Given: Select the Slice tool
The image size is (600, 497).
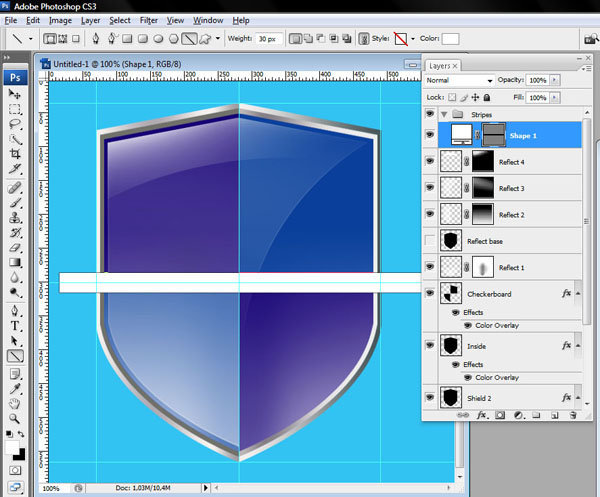Looking at the screenshot, I should [x=15, y=169].
